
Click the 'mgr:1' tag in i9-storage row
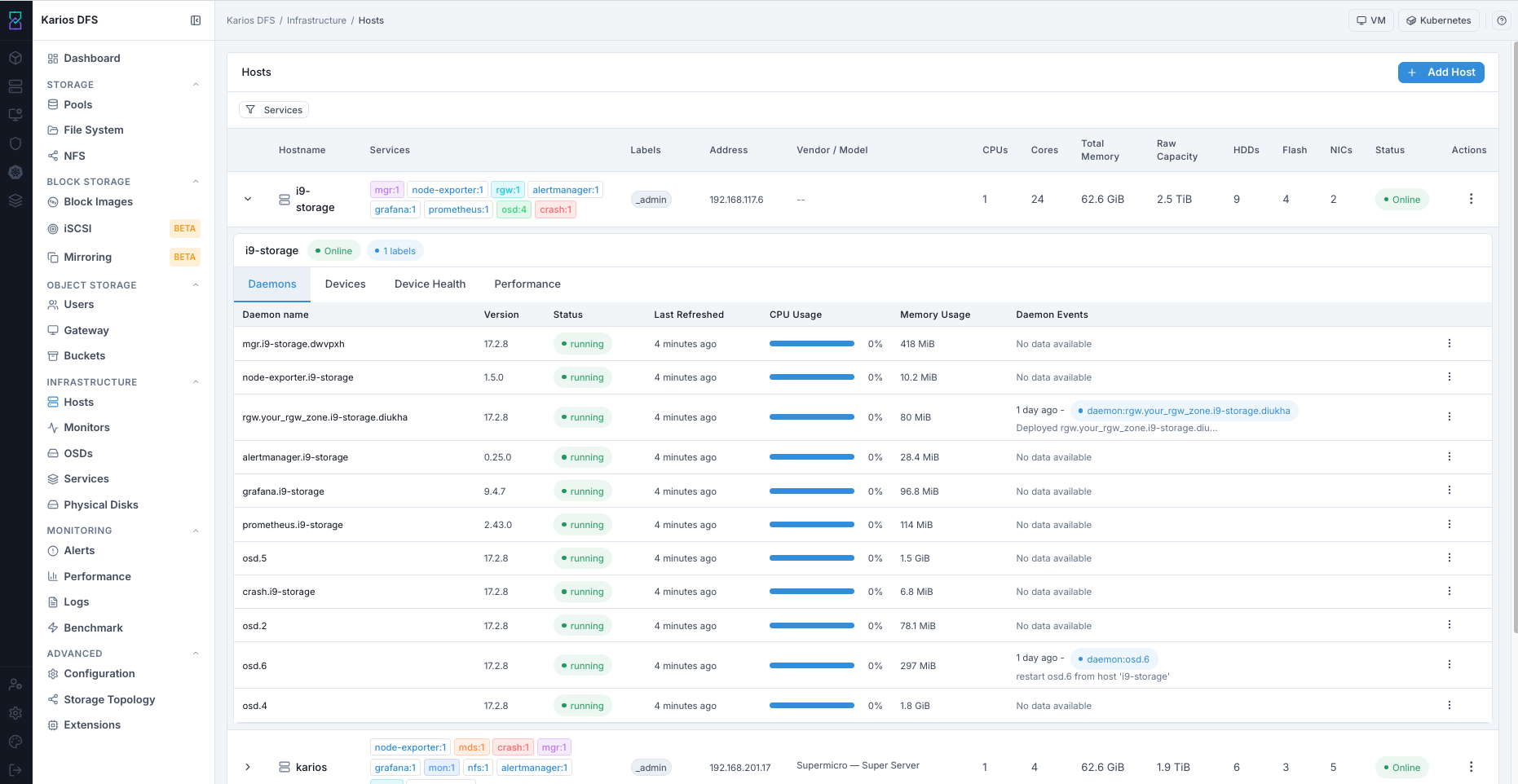pos(387,190)
